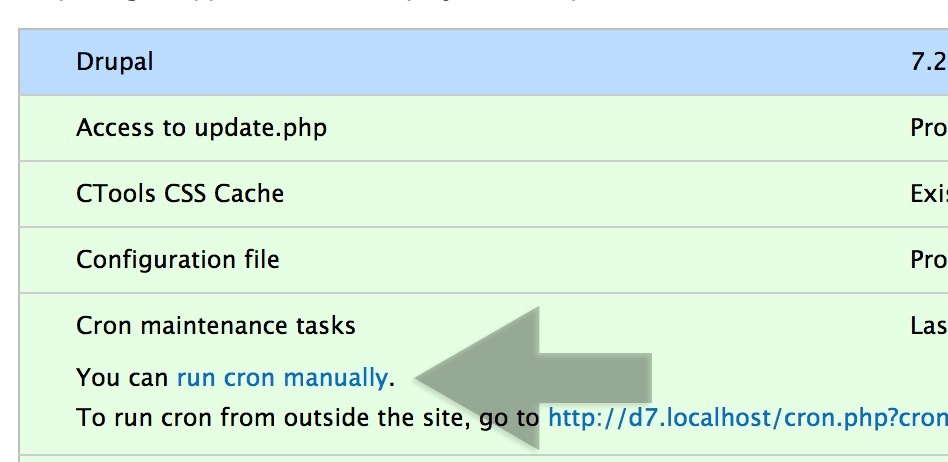
Task: Click the status value beside Configuration file
Action: point(929,260)
